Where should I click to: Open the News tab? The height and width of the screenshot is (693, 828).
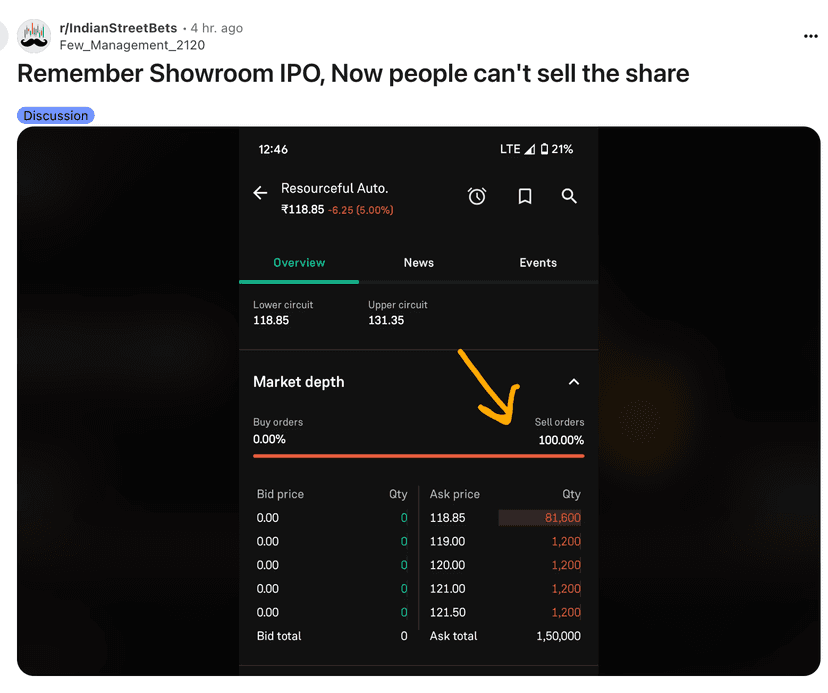click(418, 263)
